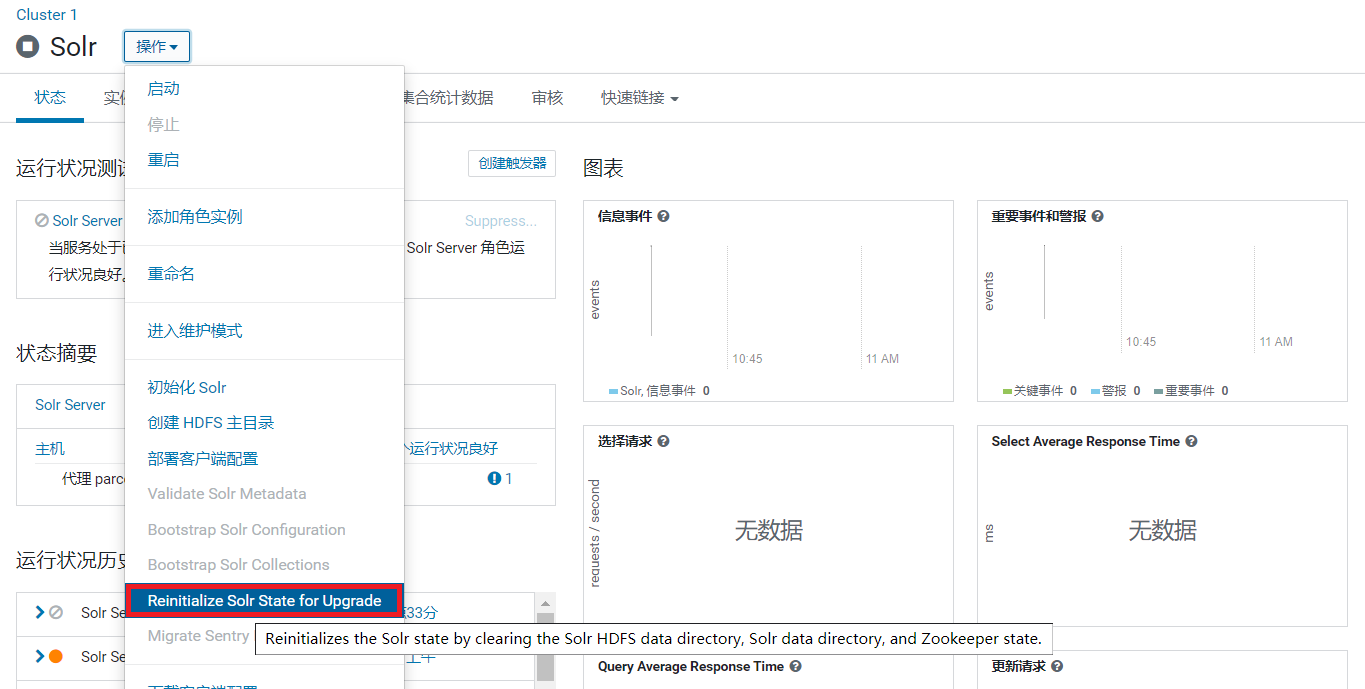Click the 重要事件和警报 chart title
The height and width of the screenshot is (689, 1365).
pos(1039,216)
